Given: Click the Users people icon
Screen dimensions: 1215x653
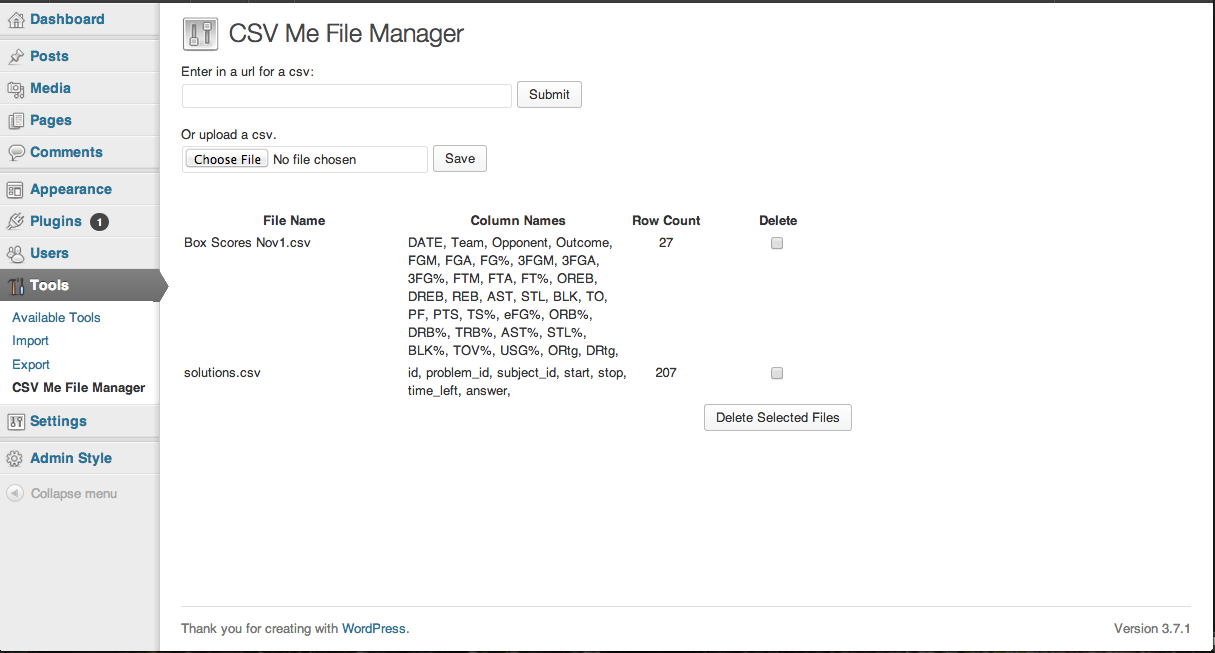Looking at the screenshot, I should 16,253.
